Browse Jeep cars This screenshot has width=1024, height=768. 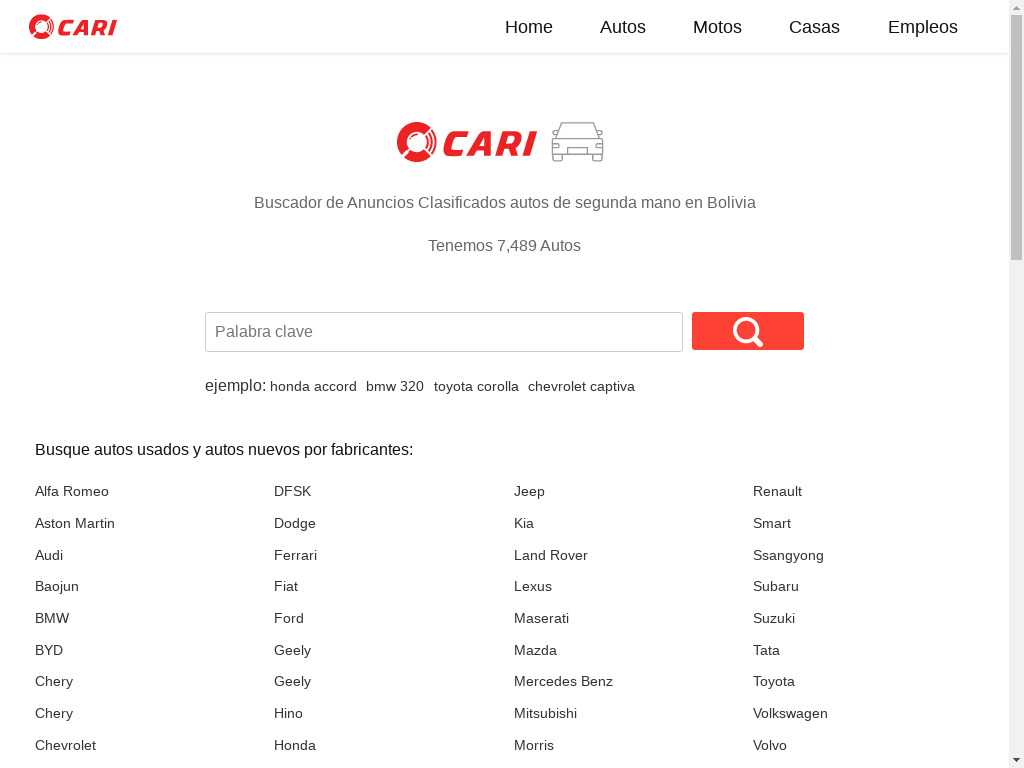529,491
